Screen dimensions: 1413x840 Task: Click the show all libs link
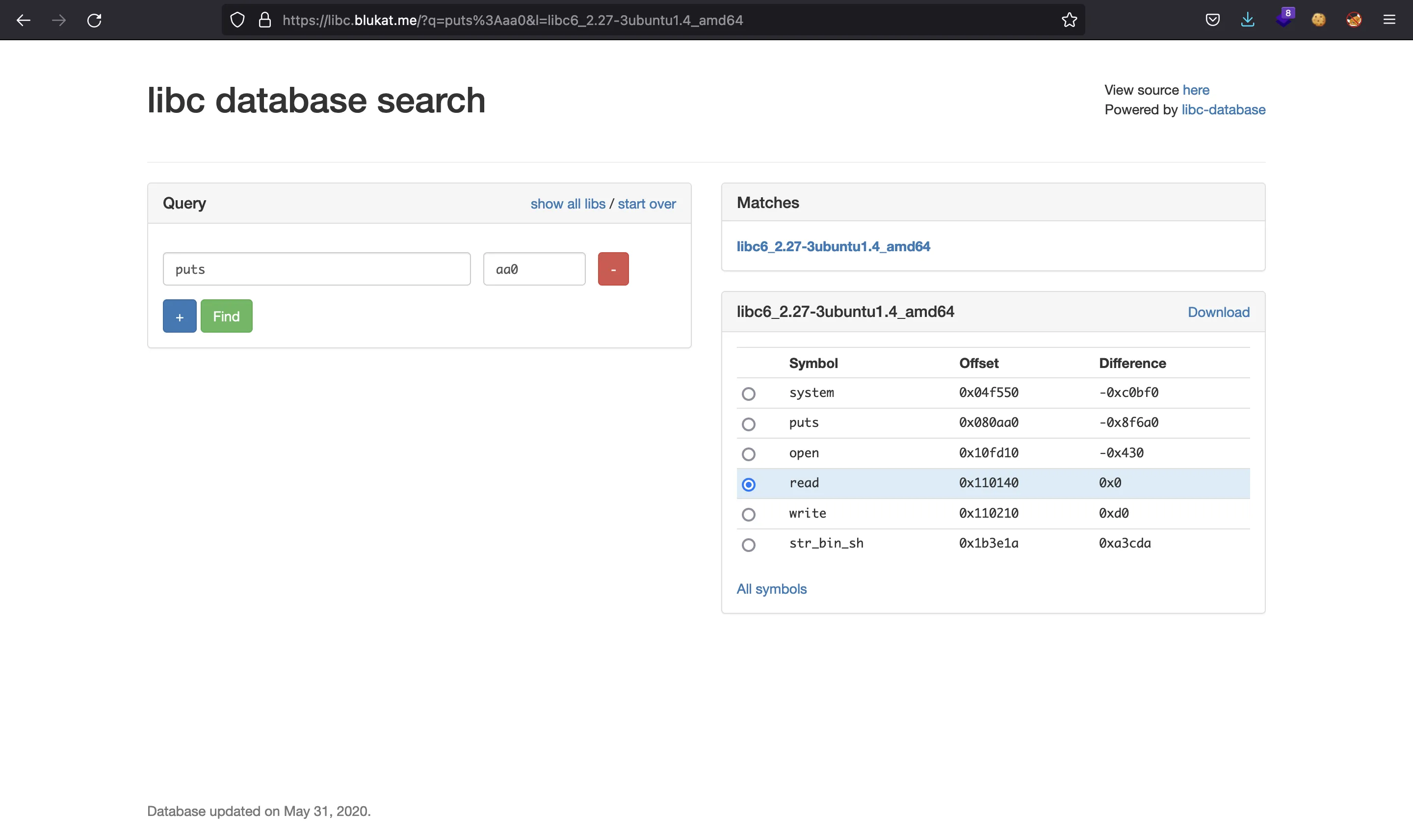(568, 204)
